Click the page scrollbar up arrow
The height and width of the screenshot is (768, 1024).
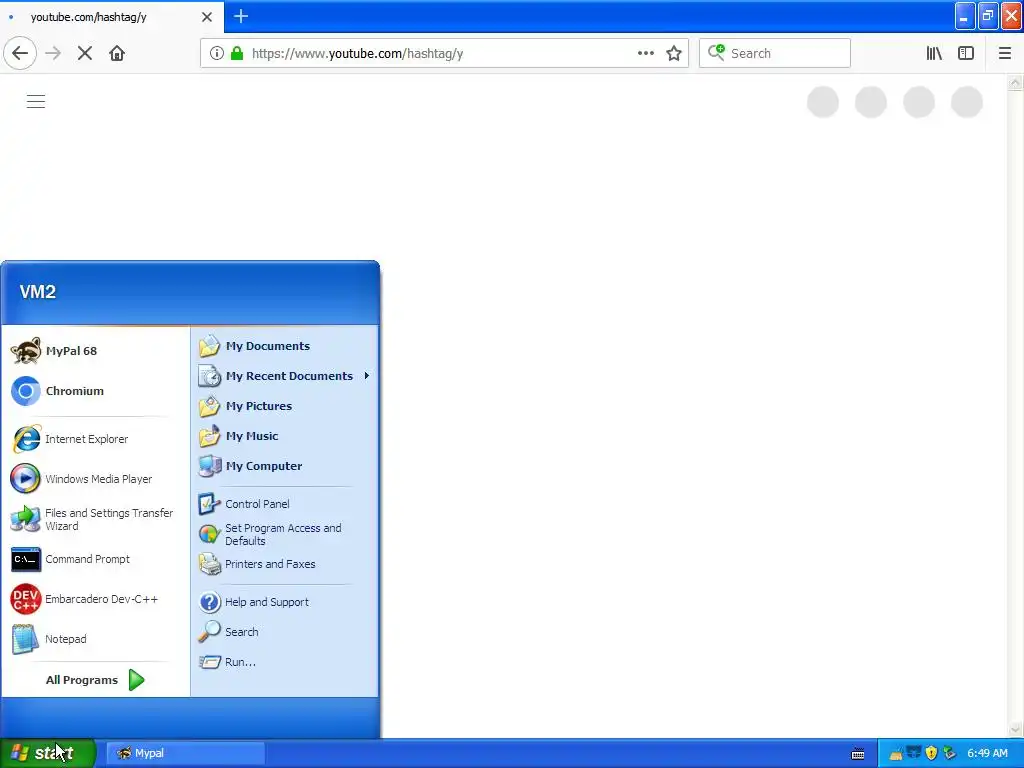tap(1015, 83)
